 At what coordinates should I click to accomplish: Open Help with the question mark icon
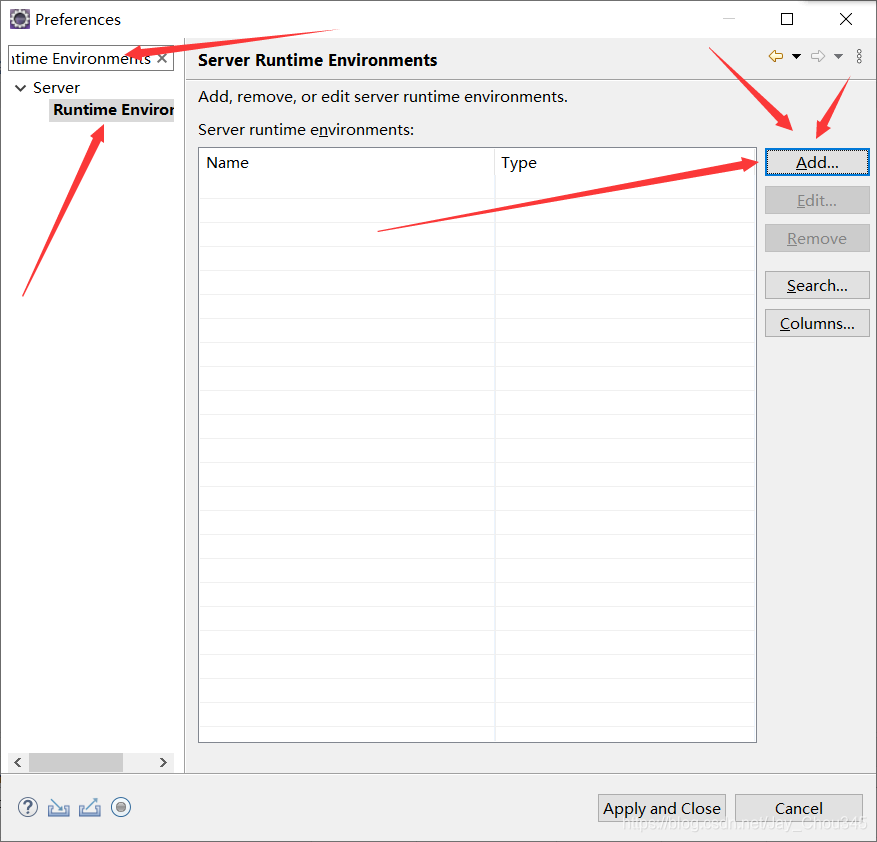28,807
